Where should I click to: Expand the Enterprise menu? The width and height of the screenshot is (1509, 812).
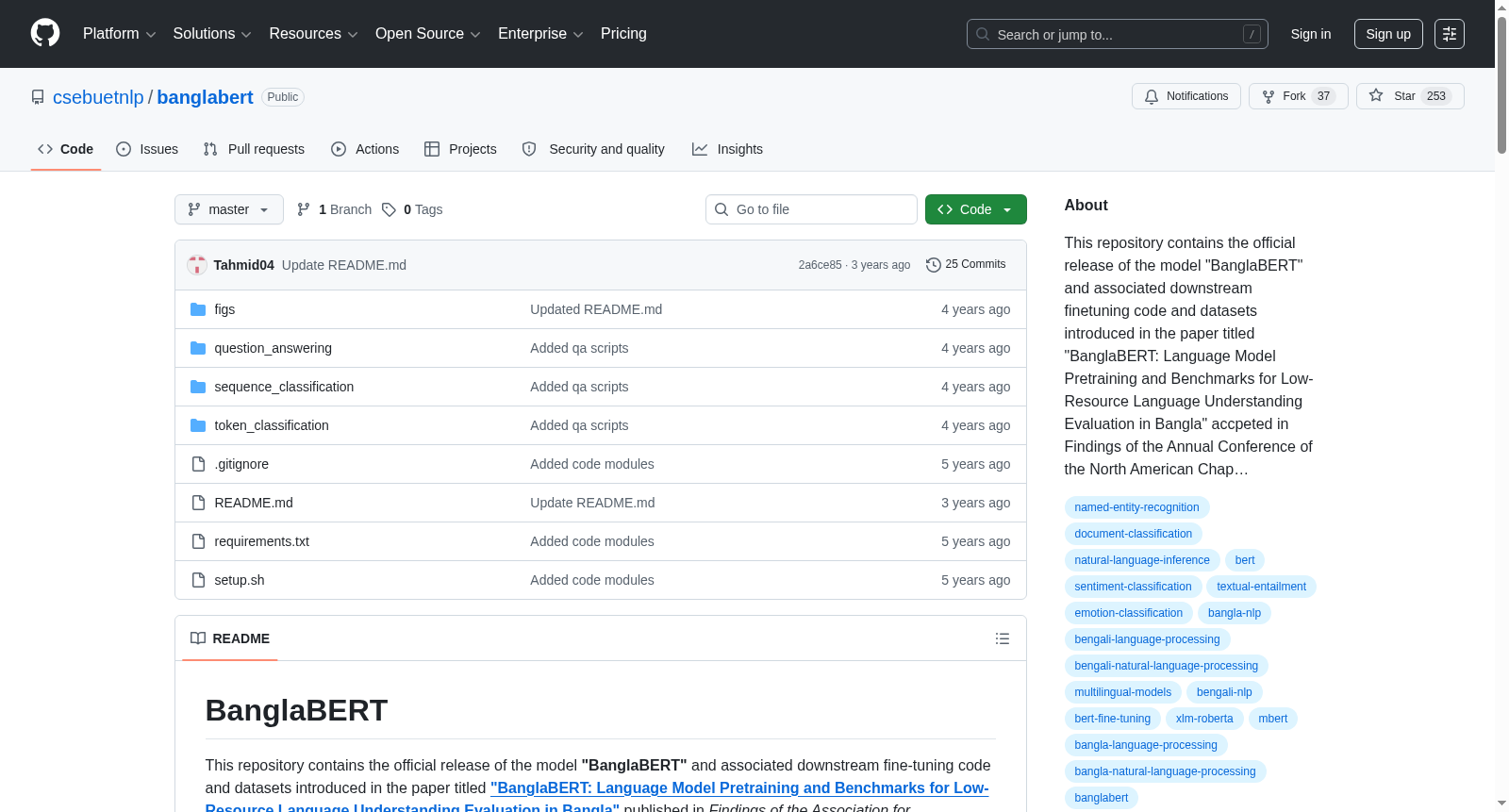click(x=540, y=34)
